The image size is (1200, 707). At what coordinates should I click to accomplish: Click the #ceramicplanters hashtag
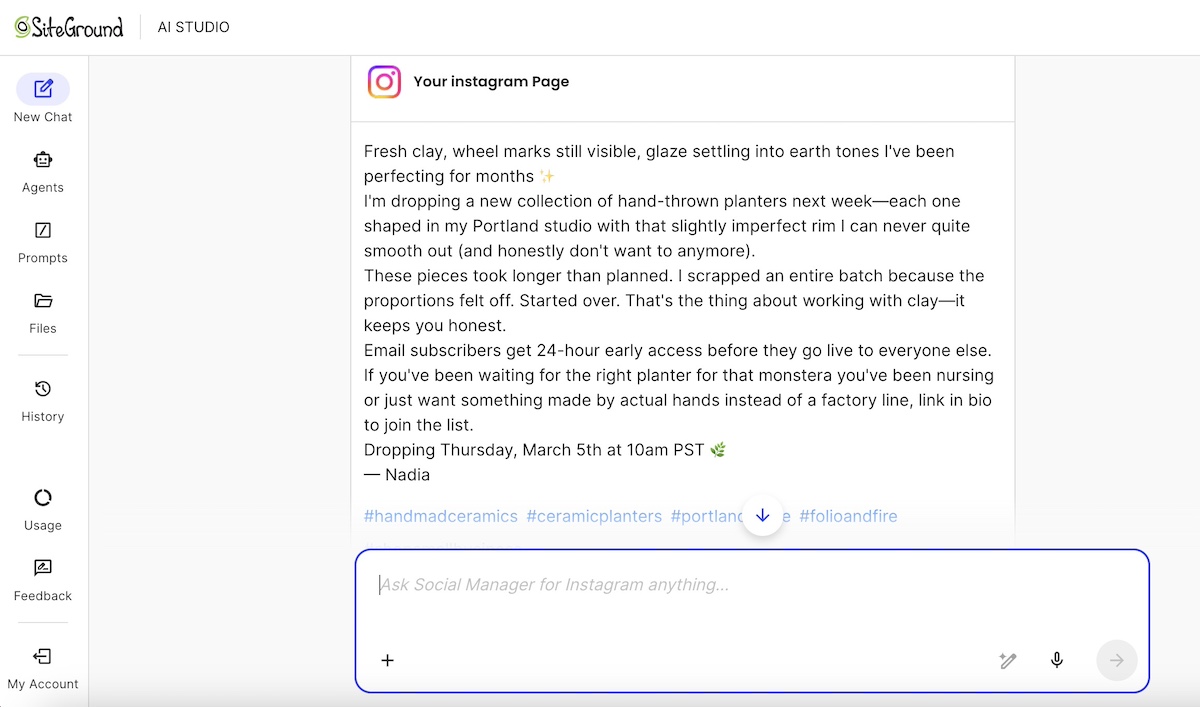pos(594,516)
